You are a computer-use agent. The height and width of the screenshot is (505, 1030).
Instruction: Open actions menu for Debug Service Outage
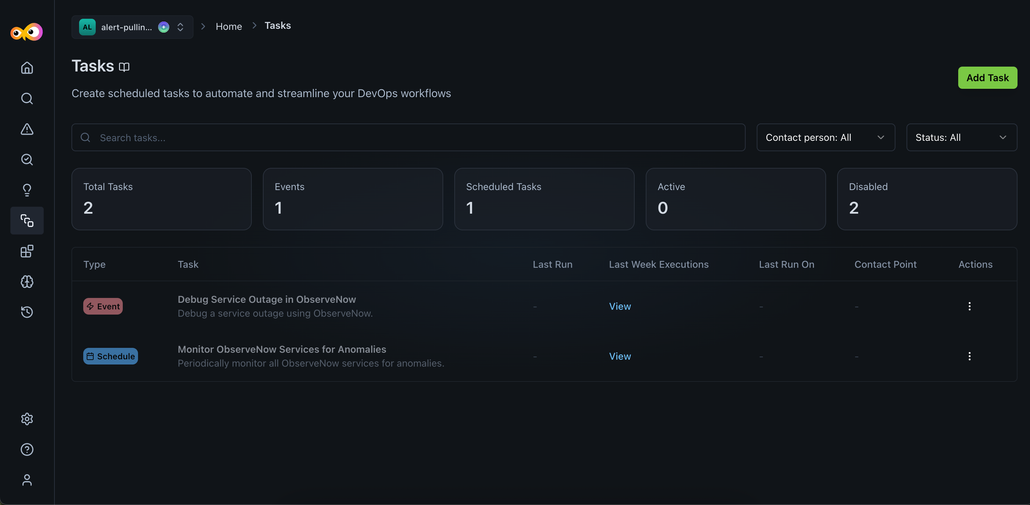coord(970,306)
